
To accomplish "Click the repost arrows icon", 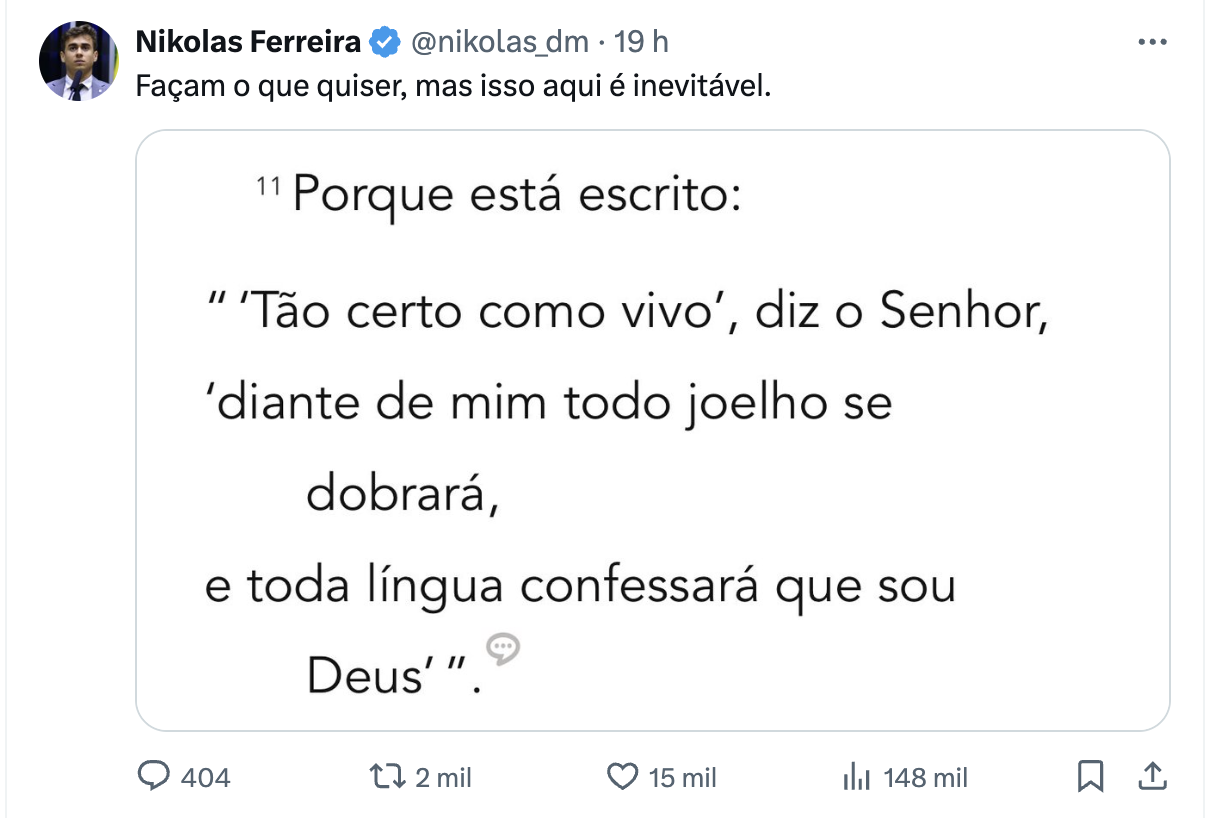I will [385, 776].
